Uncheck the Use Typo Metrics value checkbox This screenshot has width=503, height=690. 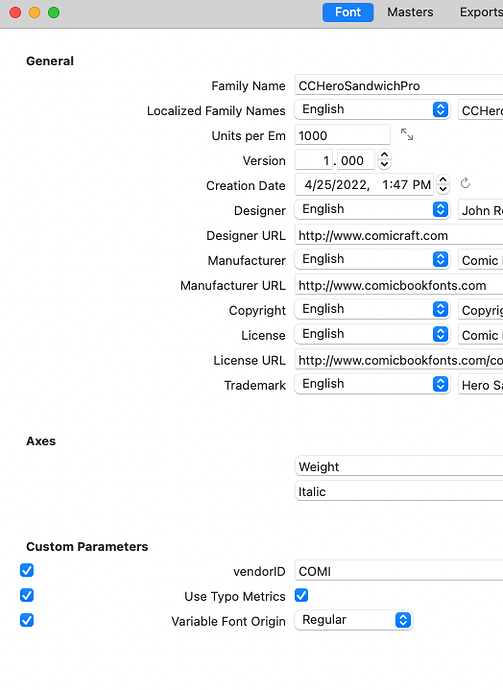click(x=301, y=595)
